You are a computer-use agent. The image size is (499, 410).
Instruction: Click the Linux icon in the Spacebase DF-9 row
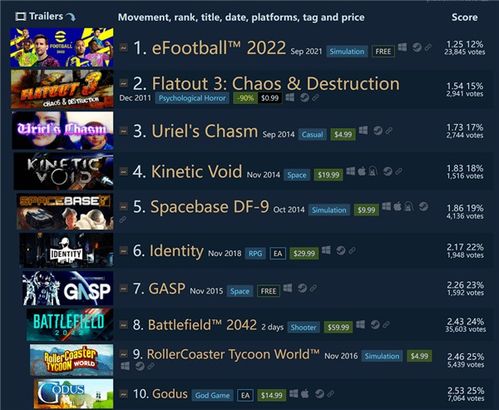pos(409,207)
